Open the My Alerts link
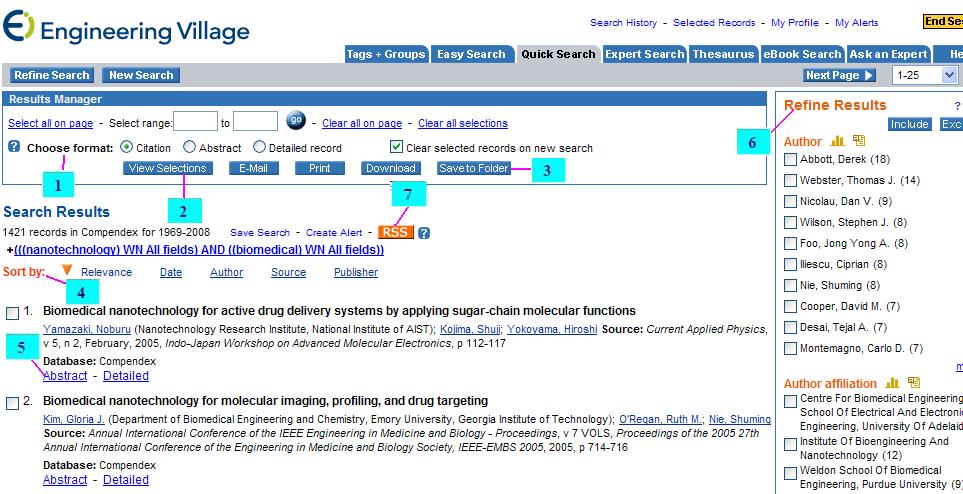 click(x=856, y=23)
